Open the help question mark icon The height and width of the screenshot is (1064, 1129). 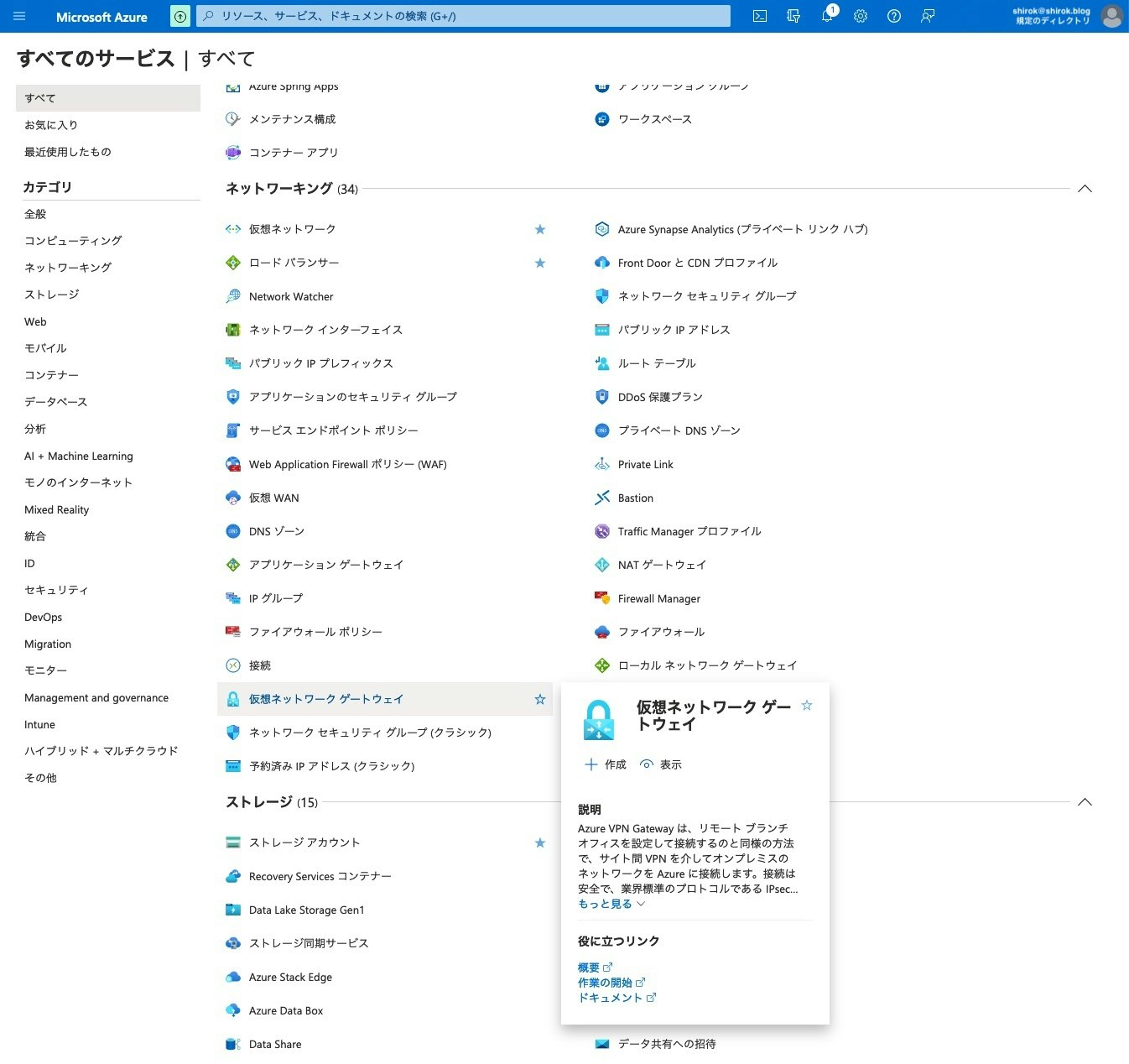[894, 16]
